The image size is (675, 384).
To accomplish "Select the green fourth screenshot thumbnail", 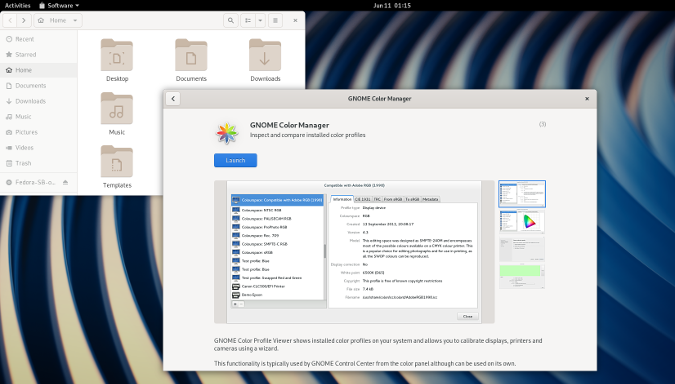I will pos(522,276).
